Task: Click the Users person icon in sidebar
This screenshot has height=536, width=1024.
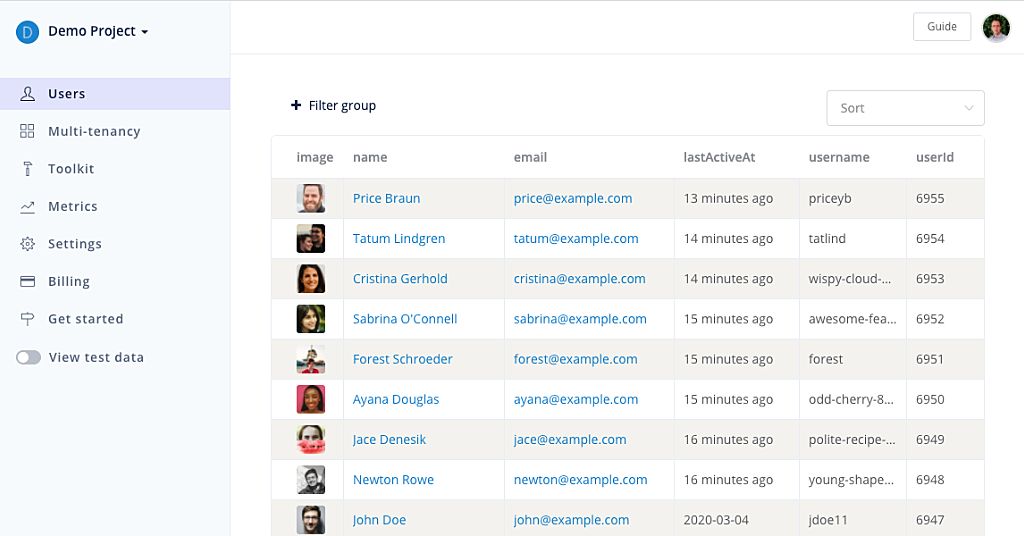Action: (27, 94)
